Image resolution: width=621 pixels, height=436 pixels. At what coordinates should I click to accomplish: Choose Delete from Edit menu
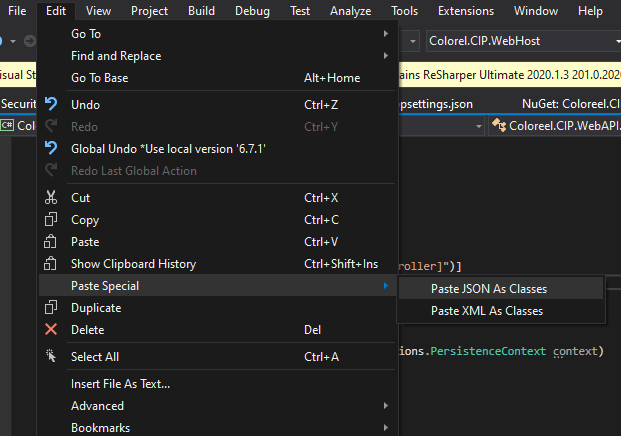click(x=218, y=329)
